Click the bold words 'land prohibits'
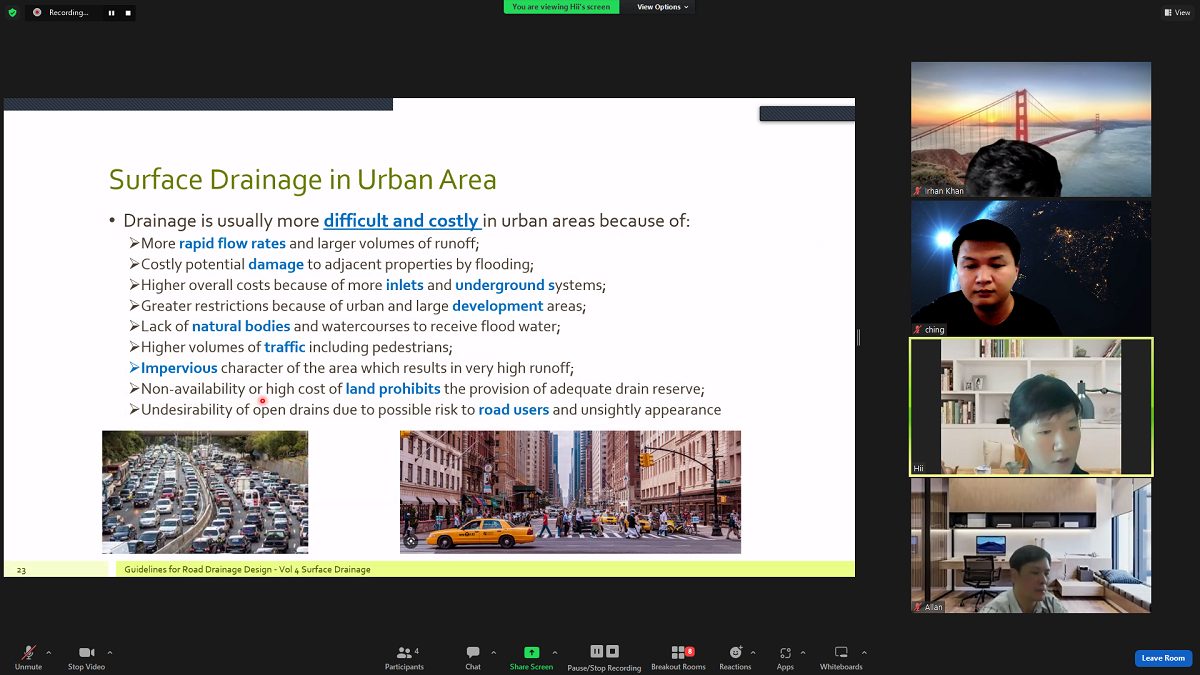The height and width of the screenshot is (675, 1200). coord(393,389)
